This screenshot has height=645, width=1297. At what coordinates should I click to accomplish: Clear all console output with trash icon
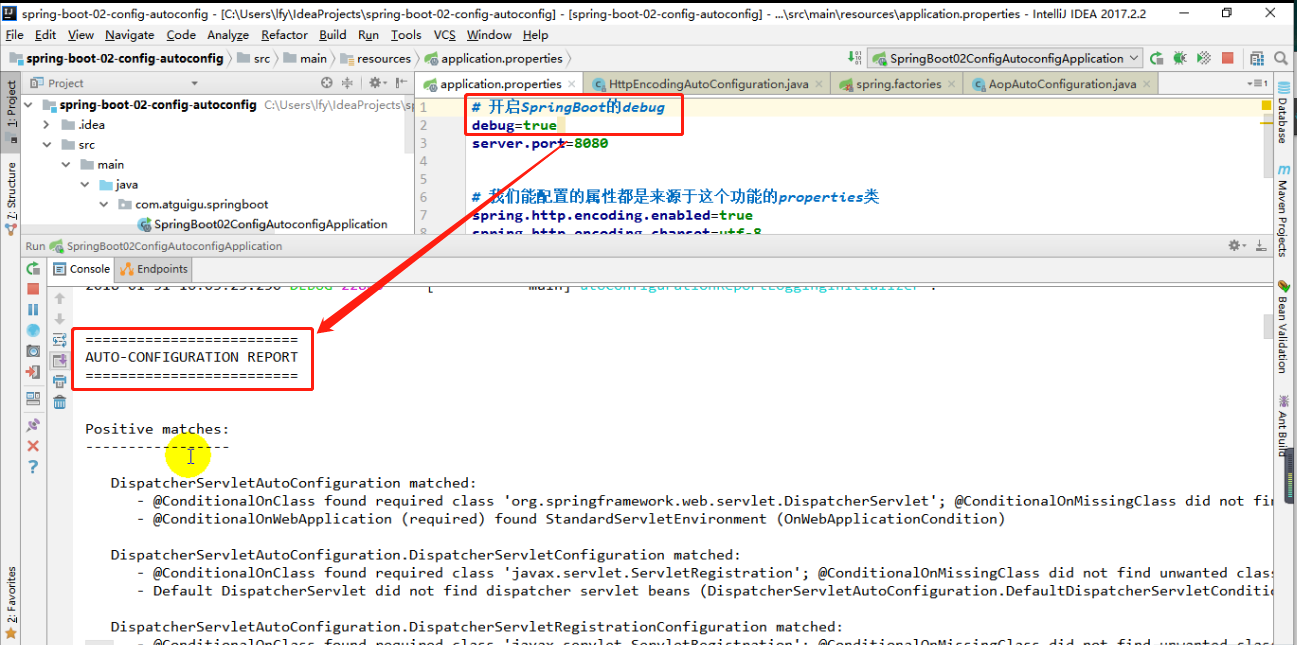[60, 402]
